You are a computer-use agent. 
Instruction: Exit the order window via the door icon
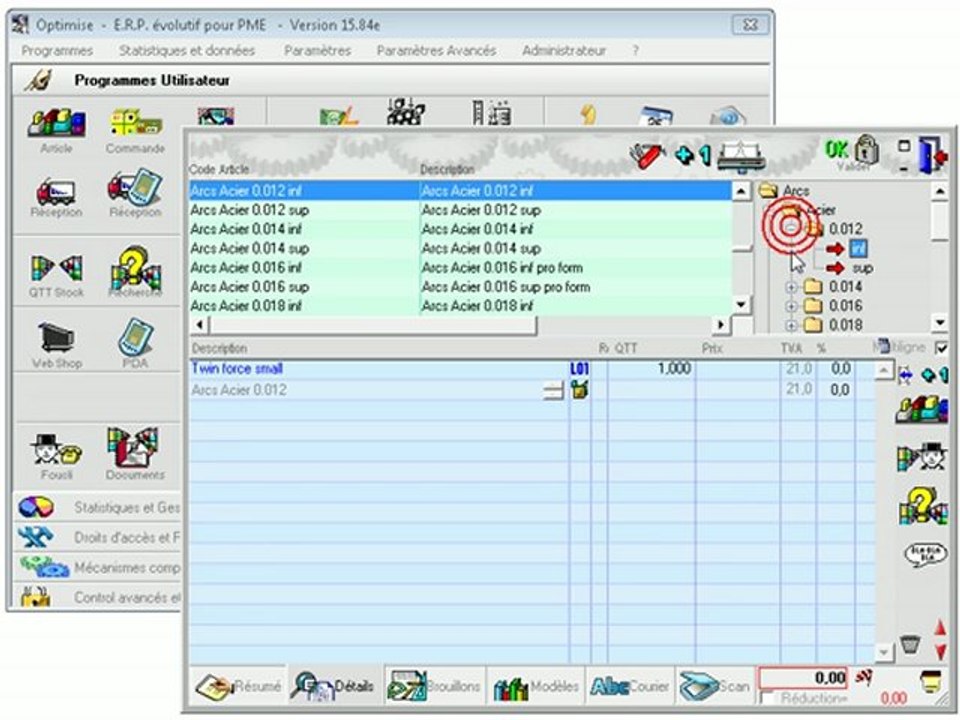(933, 156)
